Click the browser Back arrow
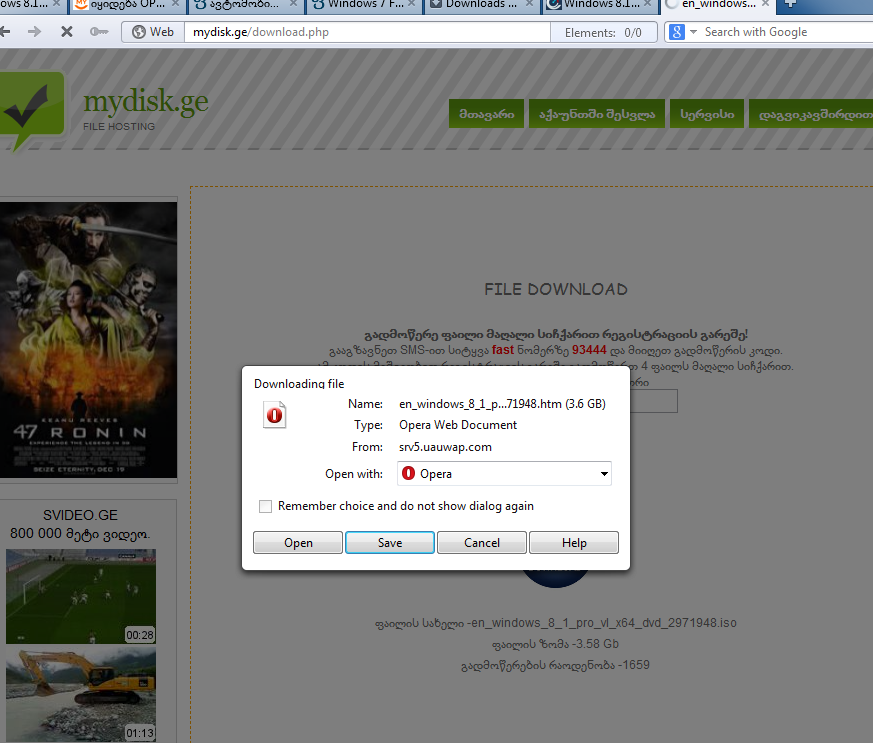 5,32
